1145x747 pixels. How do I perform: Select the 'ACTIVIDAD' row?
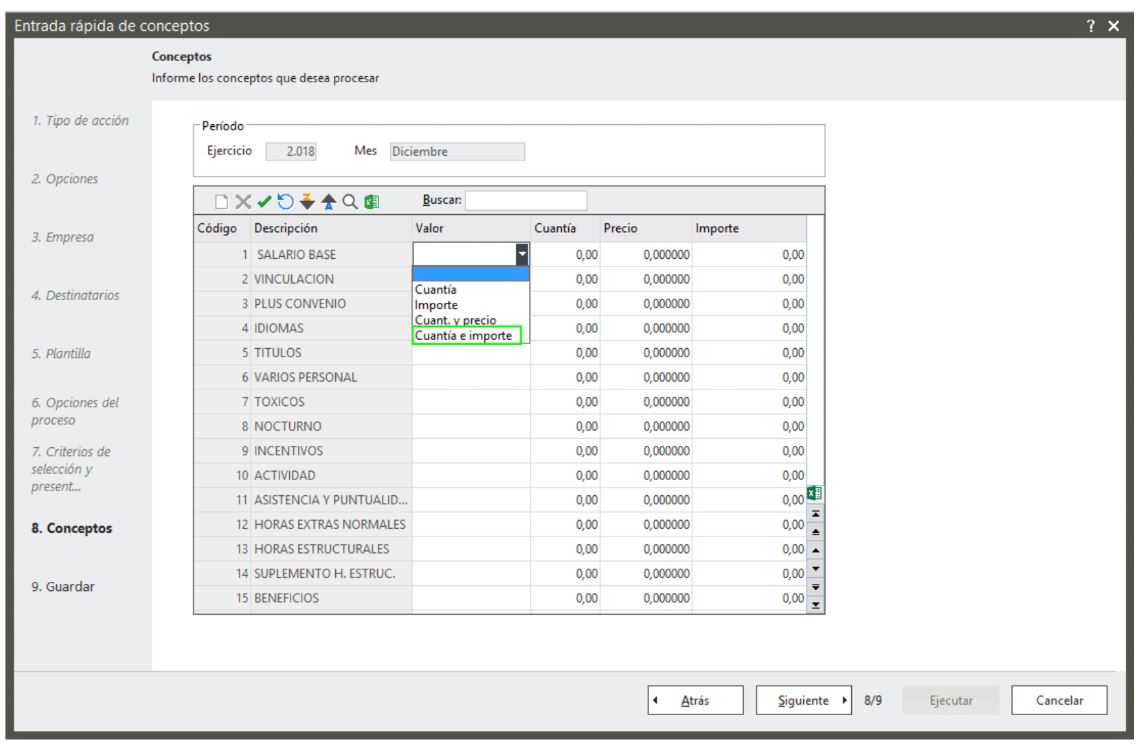pos(500,475)
